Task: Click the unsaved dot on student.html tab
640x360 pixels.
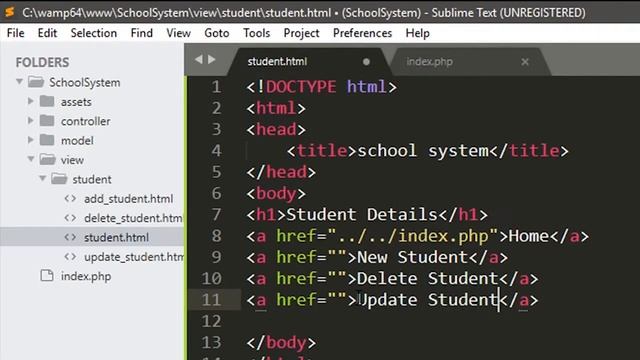Action: pos(366,62)
